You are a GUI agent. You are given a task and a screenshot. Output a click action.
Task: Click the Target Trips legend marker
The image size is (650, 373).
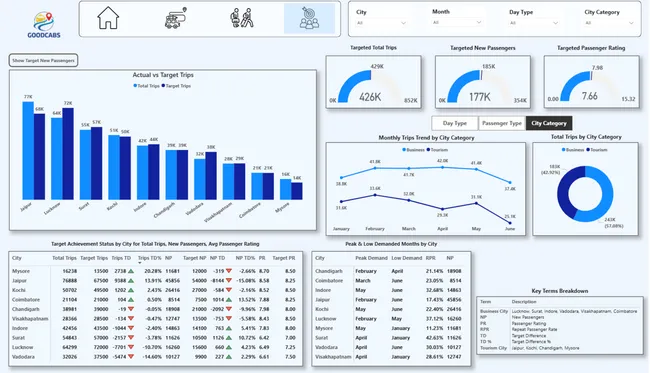(163, 86)
